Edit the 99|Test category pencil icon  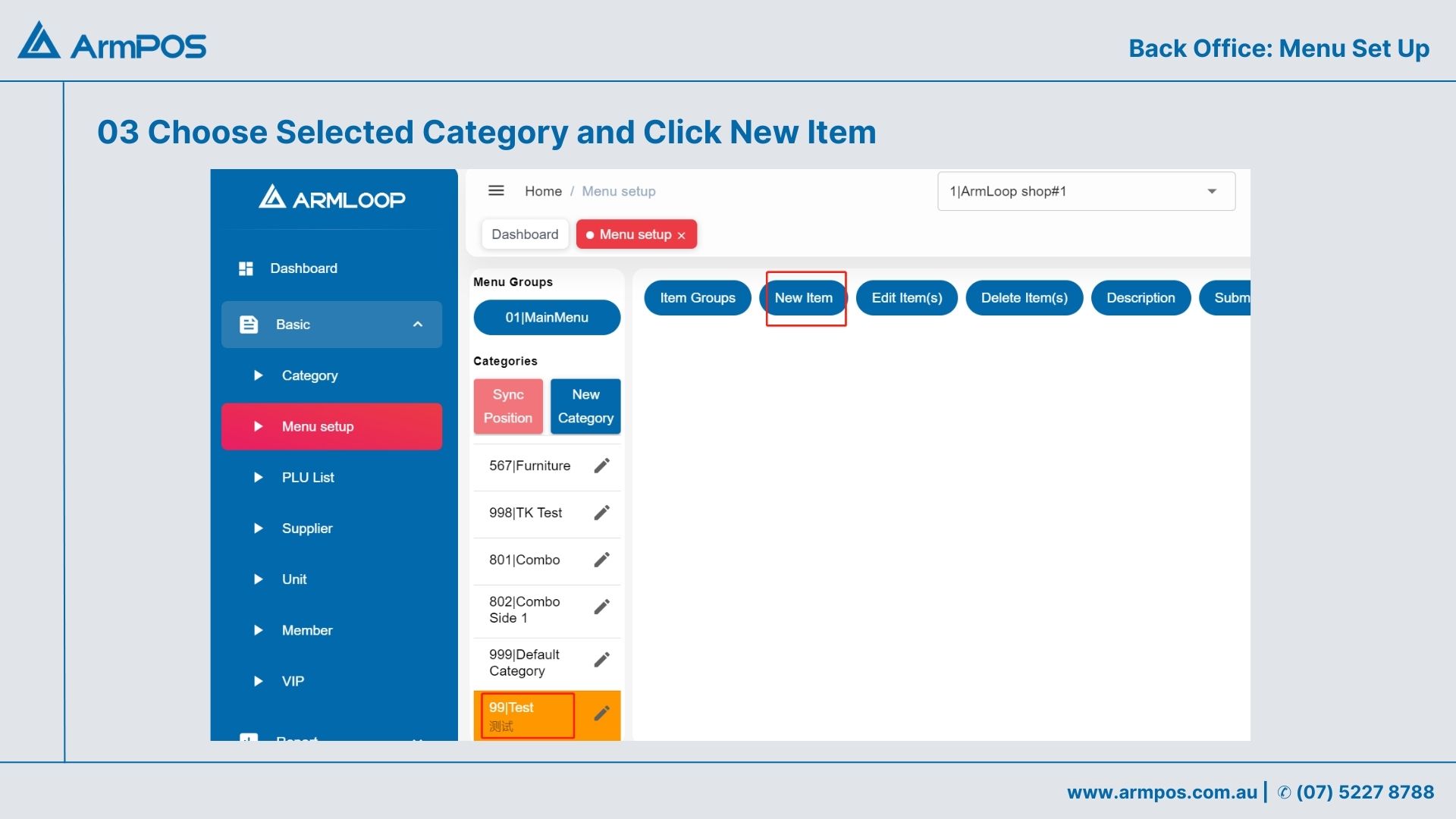601,713
